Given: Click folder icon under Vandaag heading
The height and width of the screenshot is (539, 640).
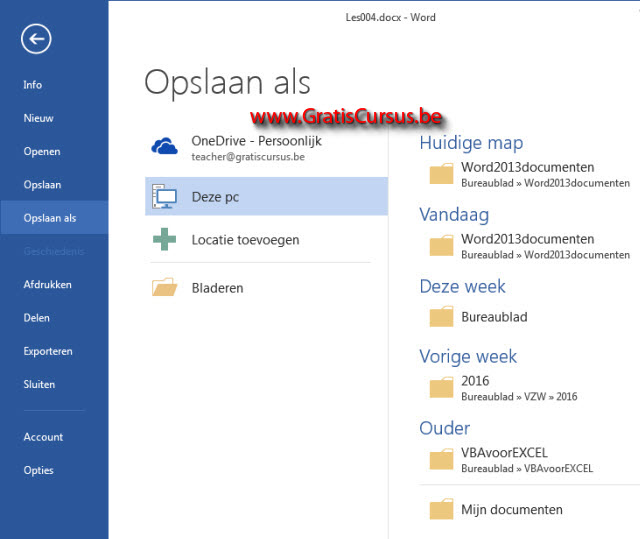Looking at the screenshot, I should [441, 246].
